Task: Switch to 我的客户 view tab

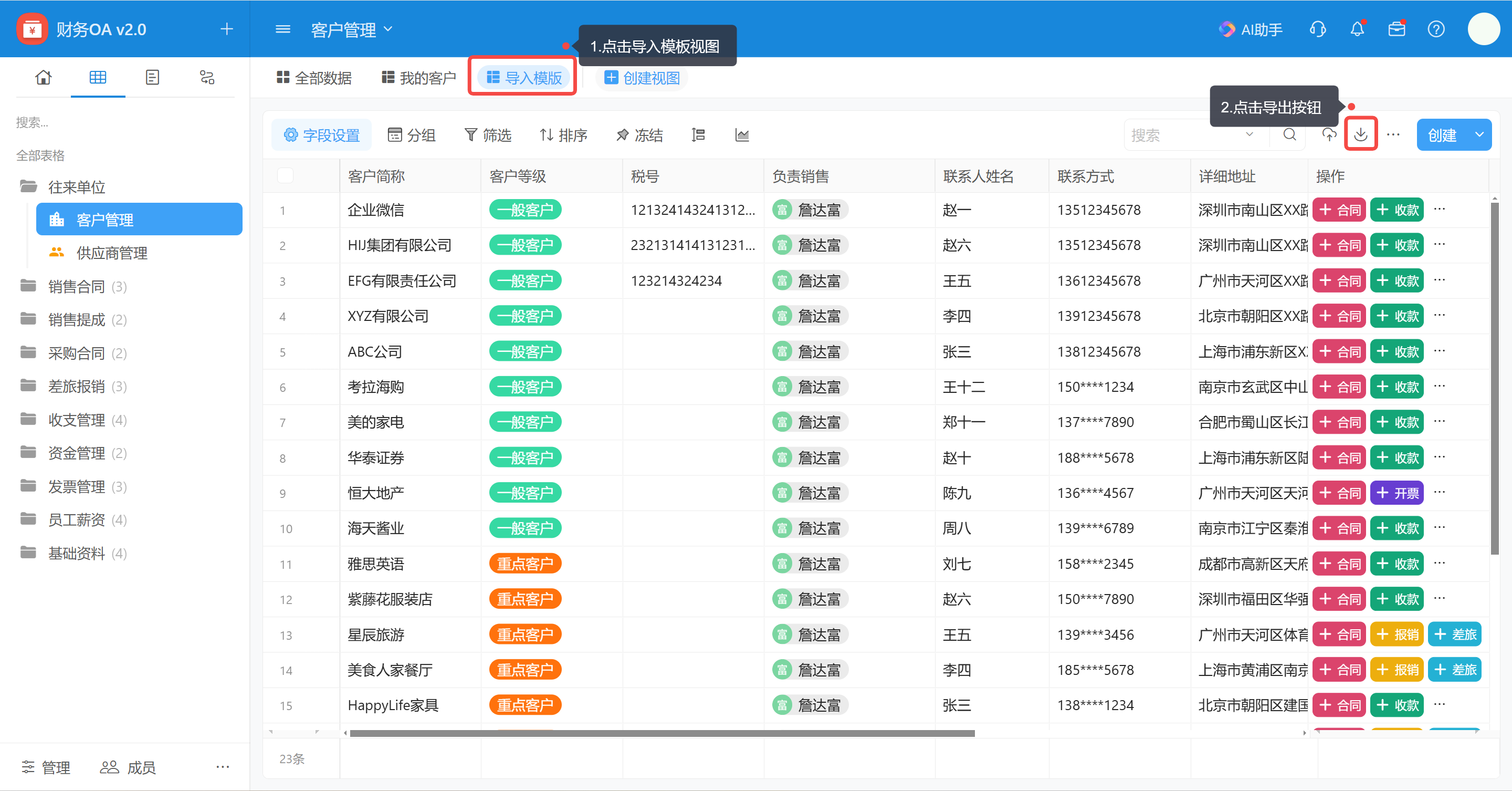Action: click(x=418, y=78)
